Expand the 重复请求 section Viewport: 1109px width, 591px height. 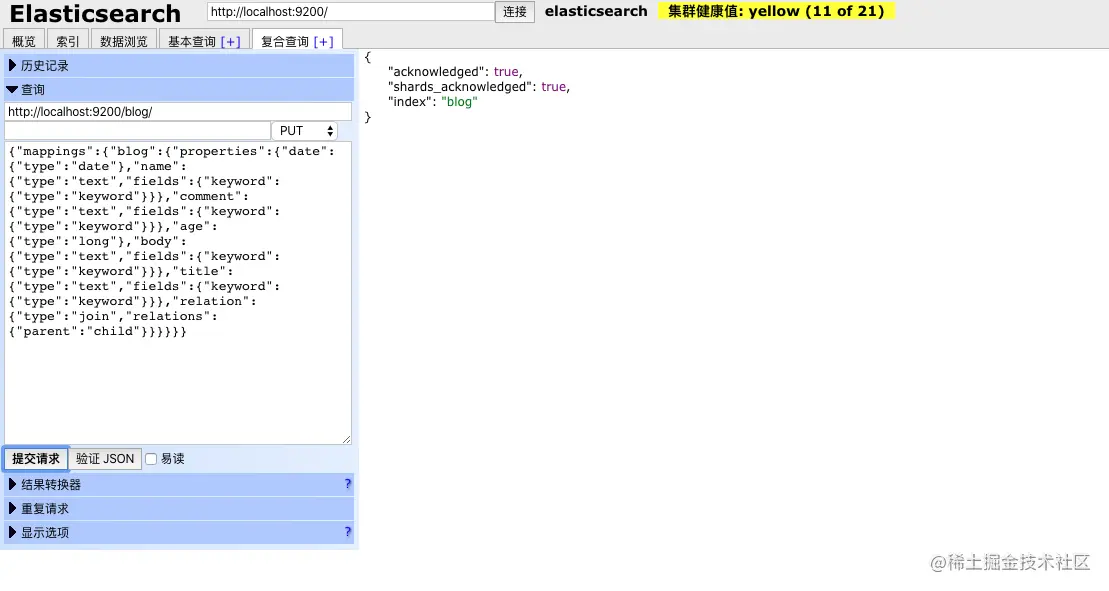[x=179, y=508]
